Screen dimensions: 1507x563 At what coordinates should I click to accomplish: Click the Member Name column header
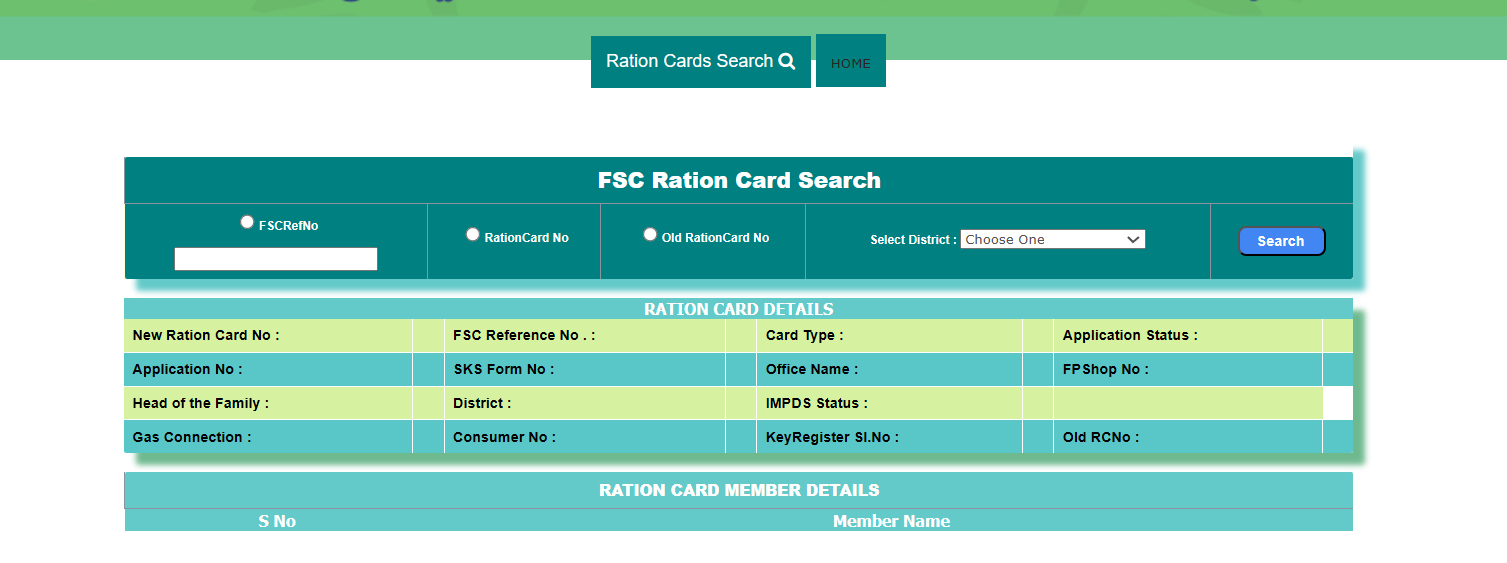pyautogui.click(x=891, y=521)
